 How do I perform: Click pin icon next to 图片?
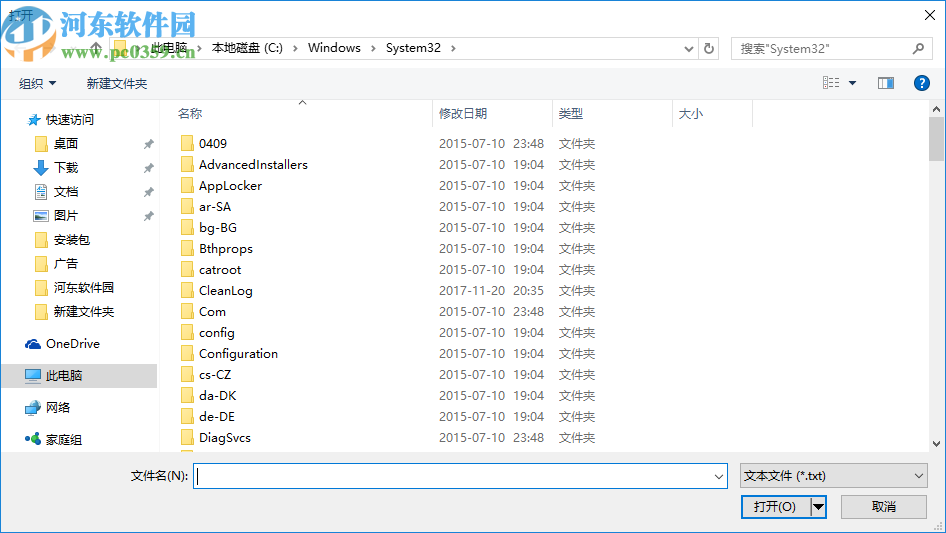pyautogui.click(x=148, y=215)
